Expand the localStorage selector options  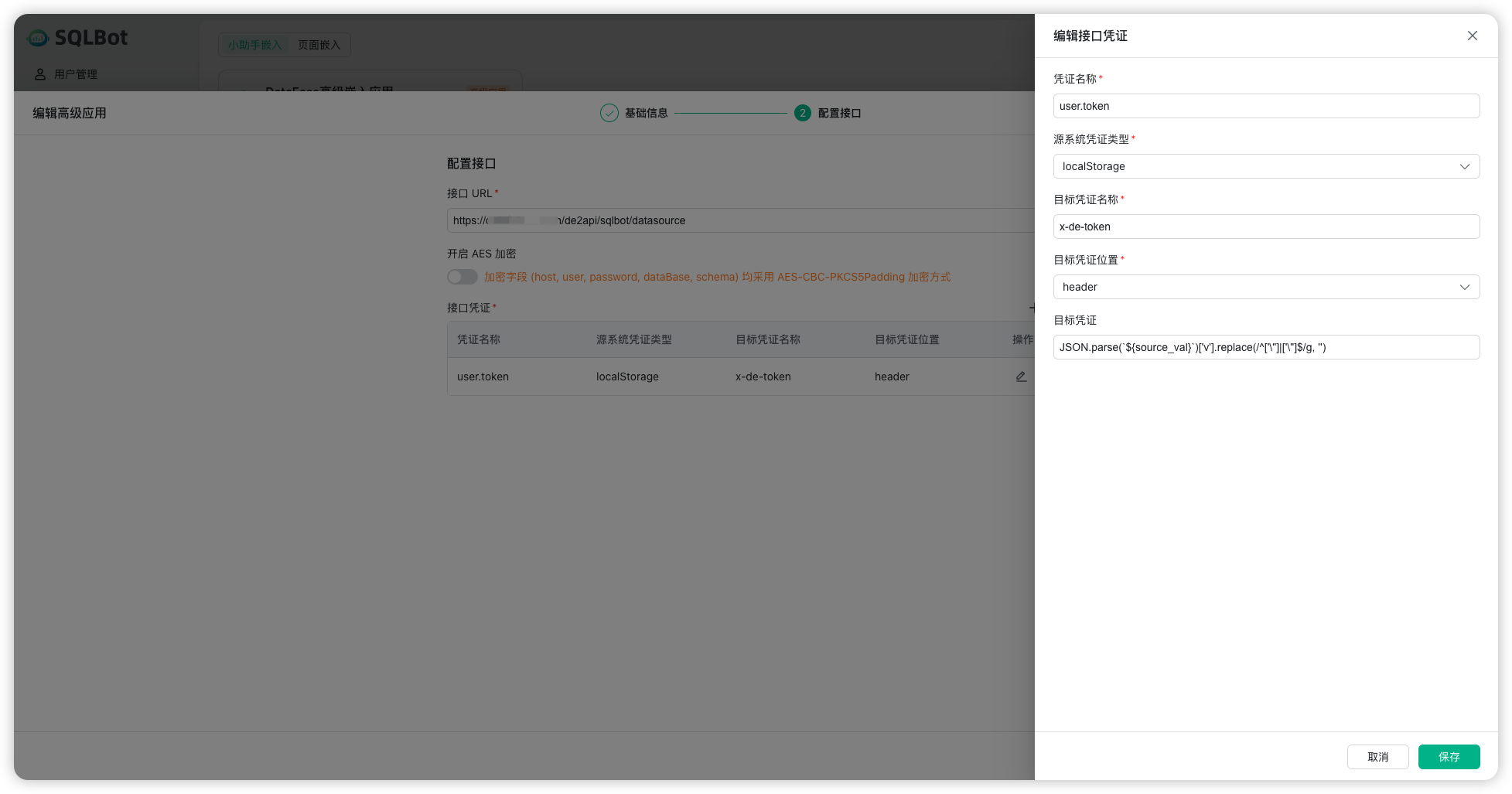pos(1464,166)
